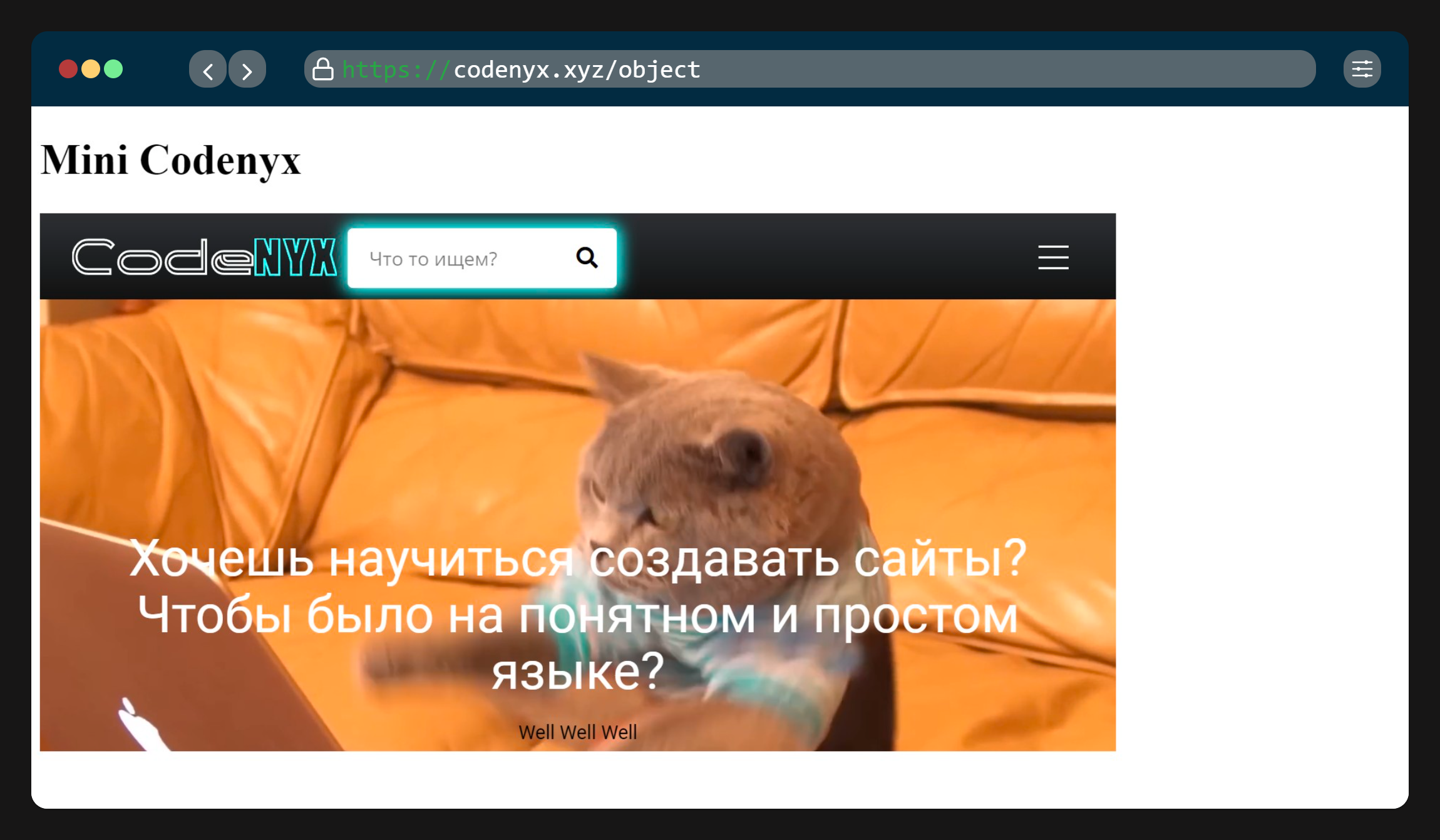Click the green 'https://' protocol text

pos(396,69)
